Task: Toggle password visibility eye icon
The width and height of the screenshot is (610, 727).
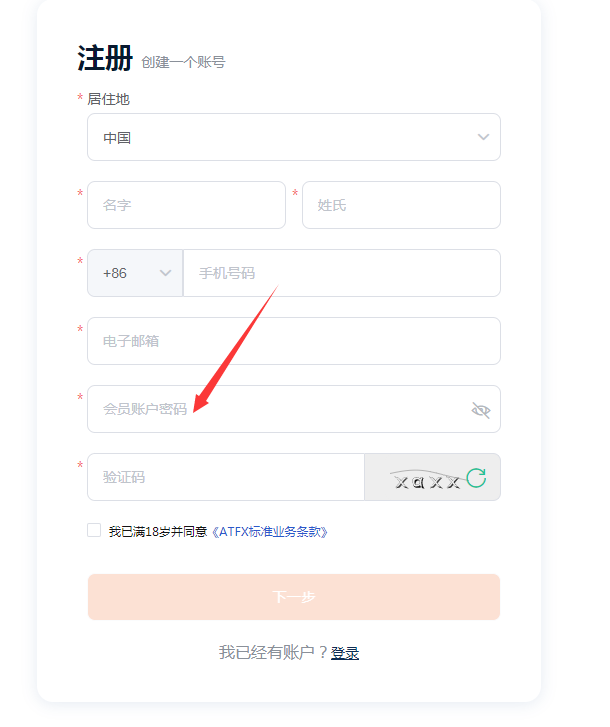Action: [481, 410]
